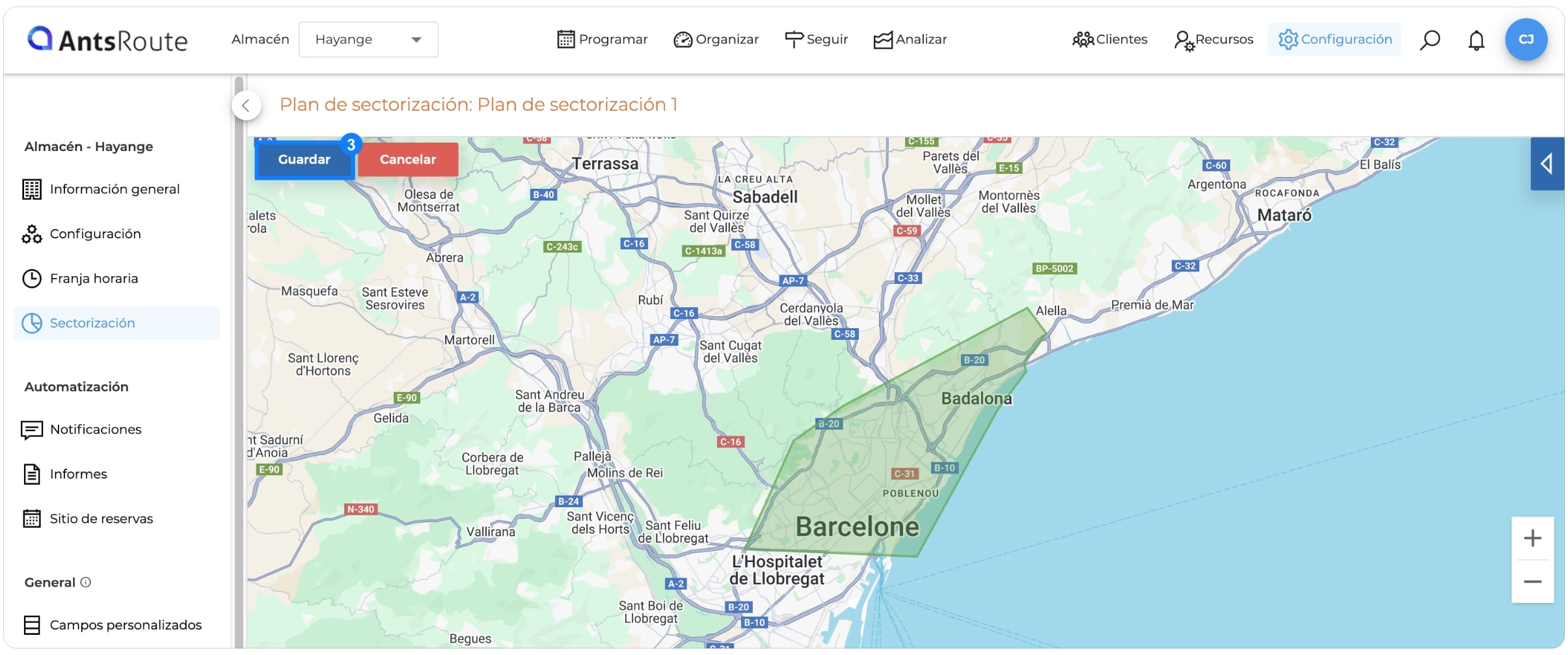Select Sectorización in the sidebar
Image resolution: width=1568 pixels, height=655 pixels.
[x=116, y=323]
